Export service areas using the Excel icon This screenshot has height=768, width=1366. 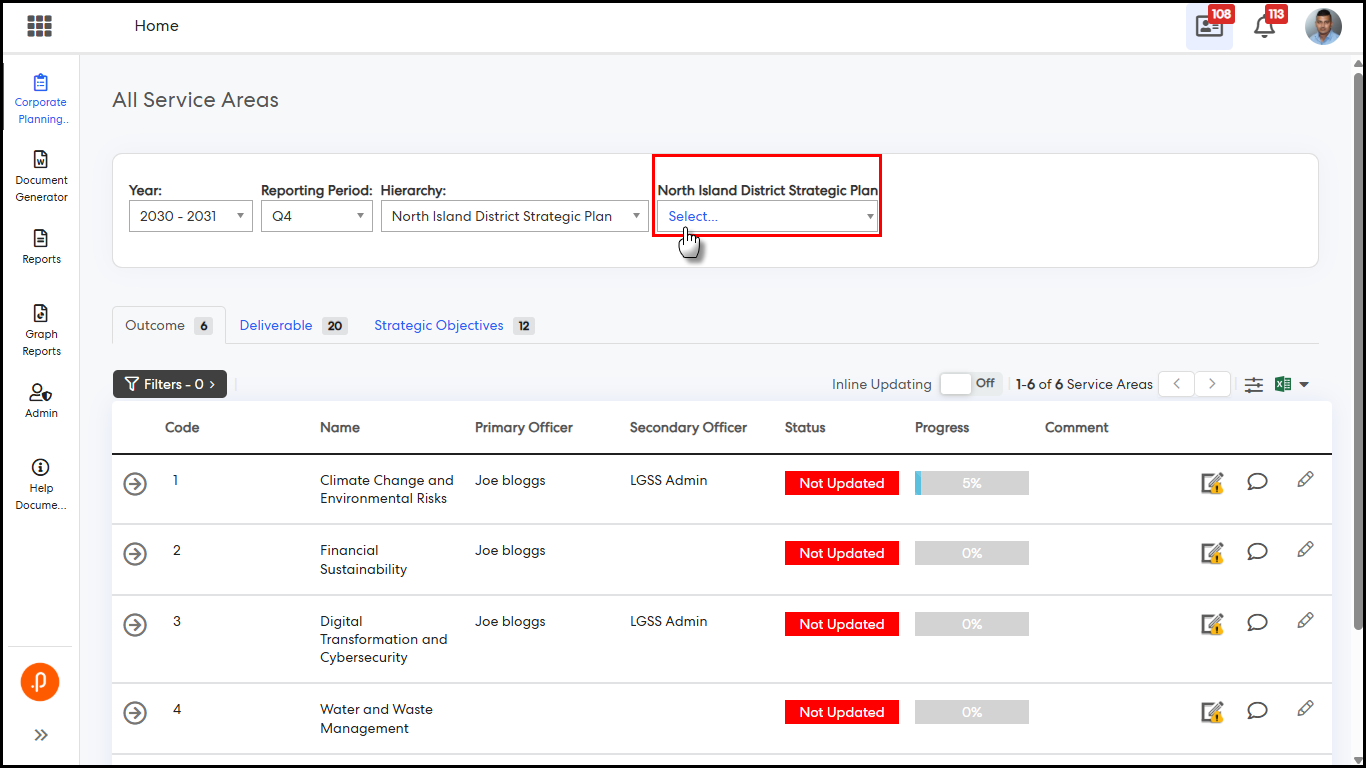tap(1284, 384)
